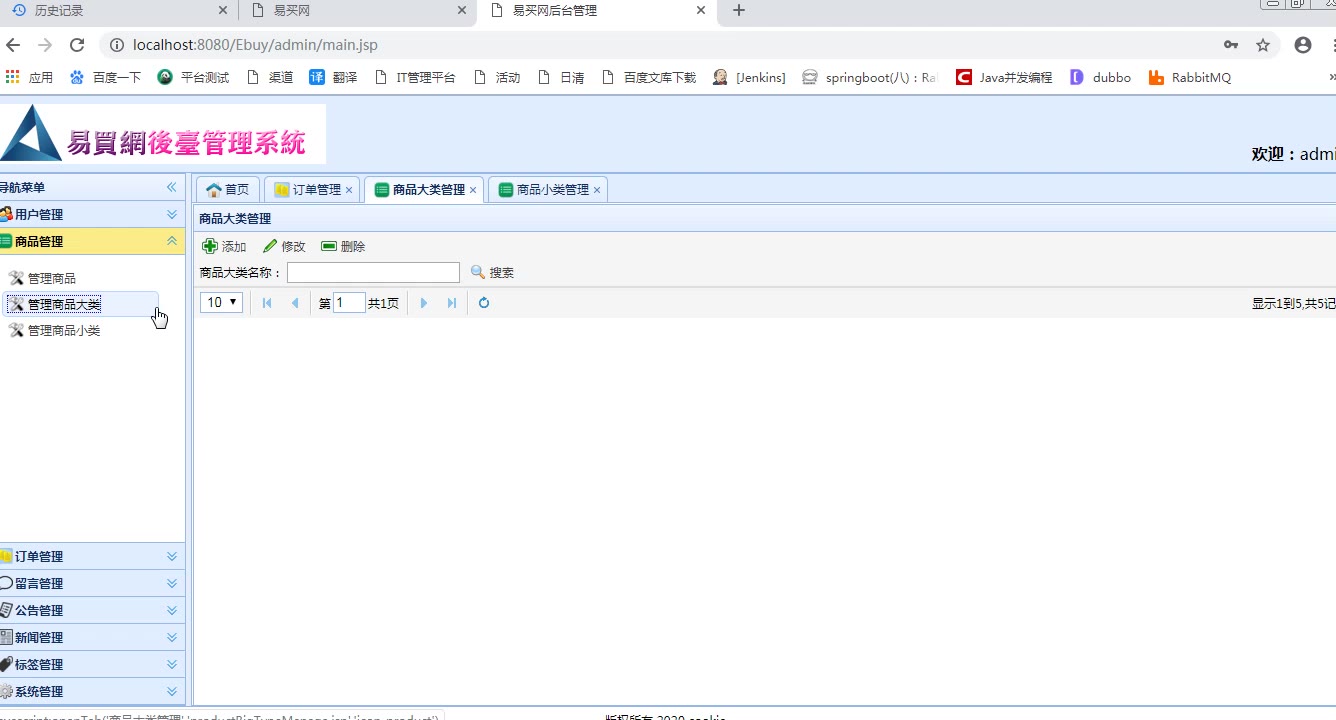The height and width of the screenshot is (720, 1336).
Task: Reload the page with the refresh icon
Action: click(77, 45)
